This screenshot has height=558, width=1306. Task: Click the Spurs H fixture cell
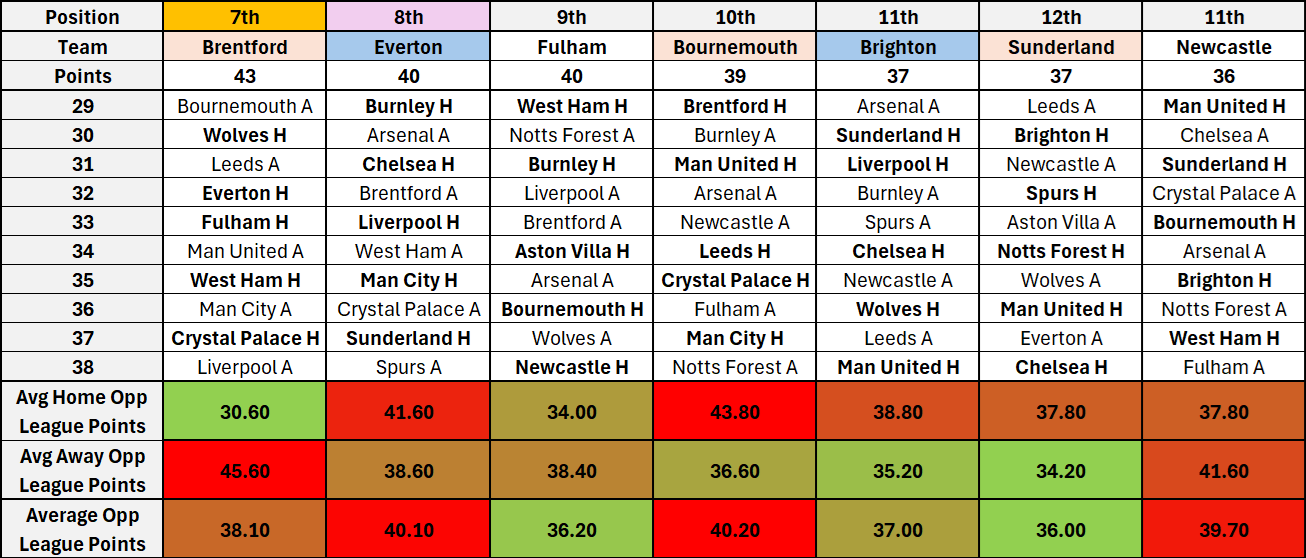click(x=1061, y=193)
